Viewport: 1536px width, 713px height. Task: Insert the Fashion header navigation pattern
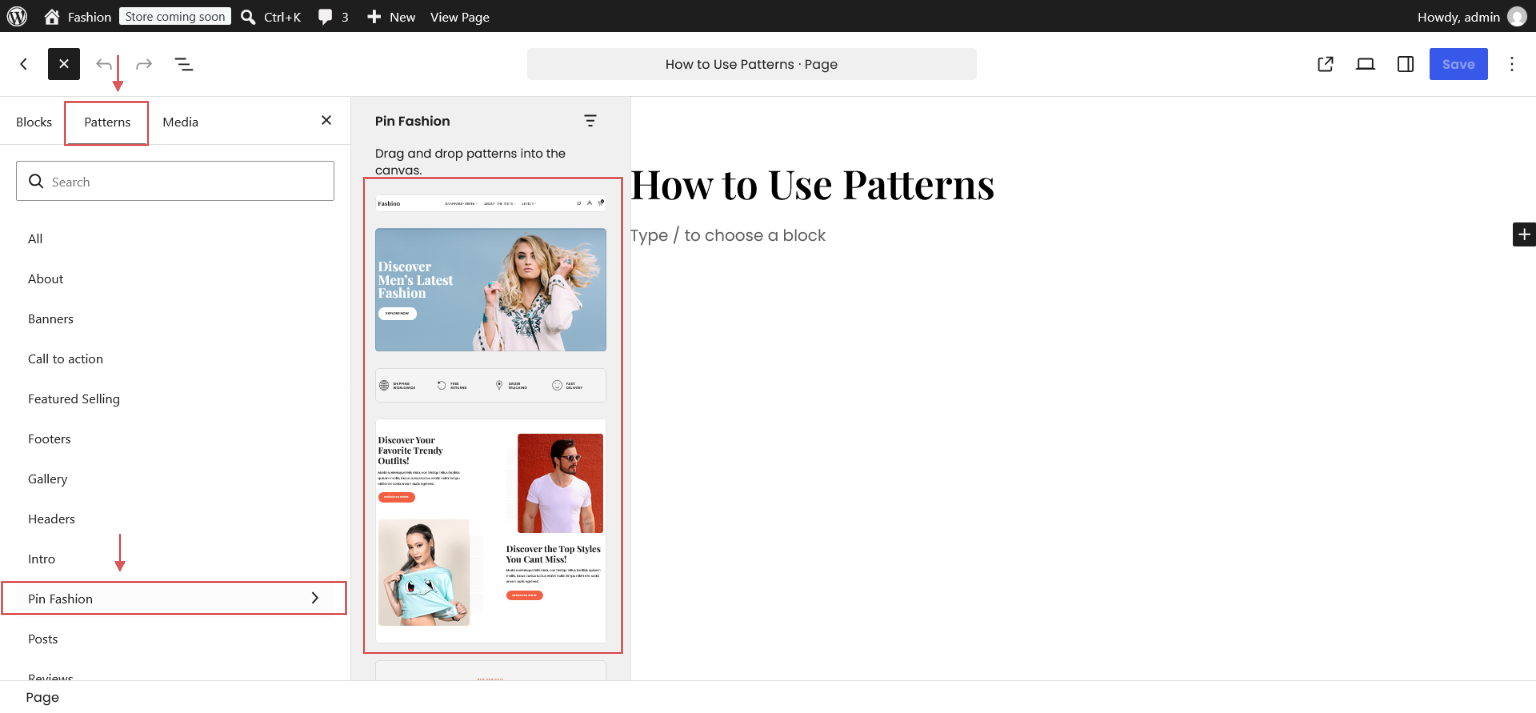click(491, 203)
